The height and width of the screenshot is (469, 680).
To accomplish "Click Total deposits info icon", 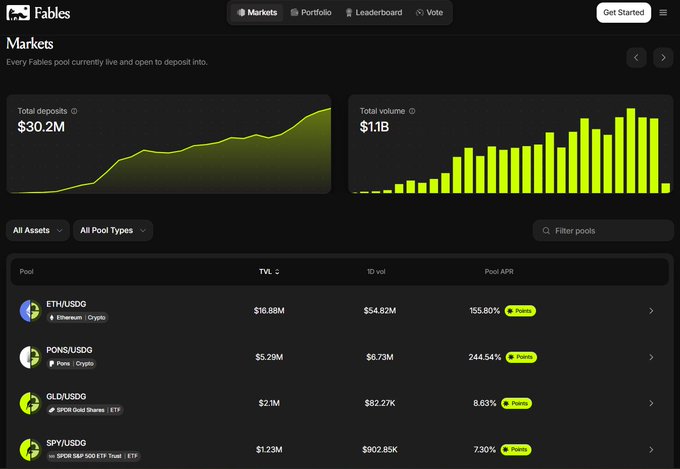I will tap(74, 111).
